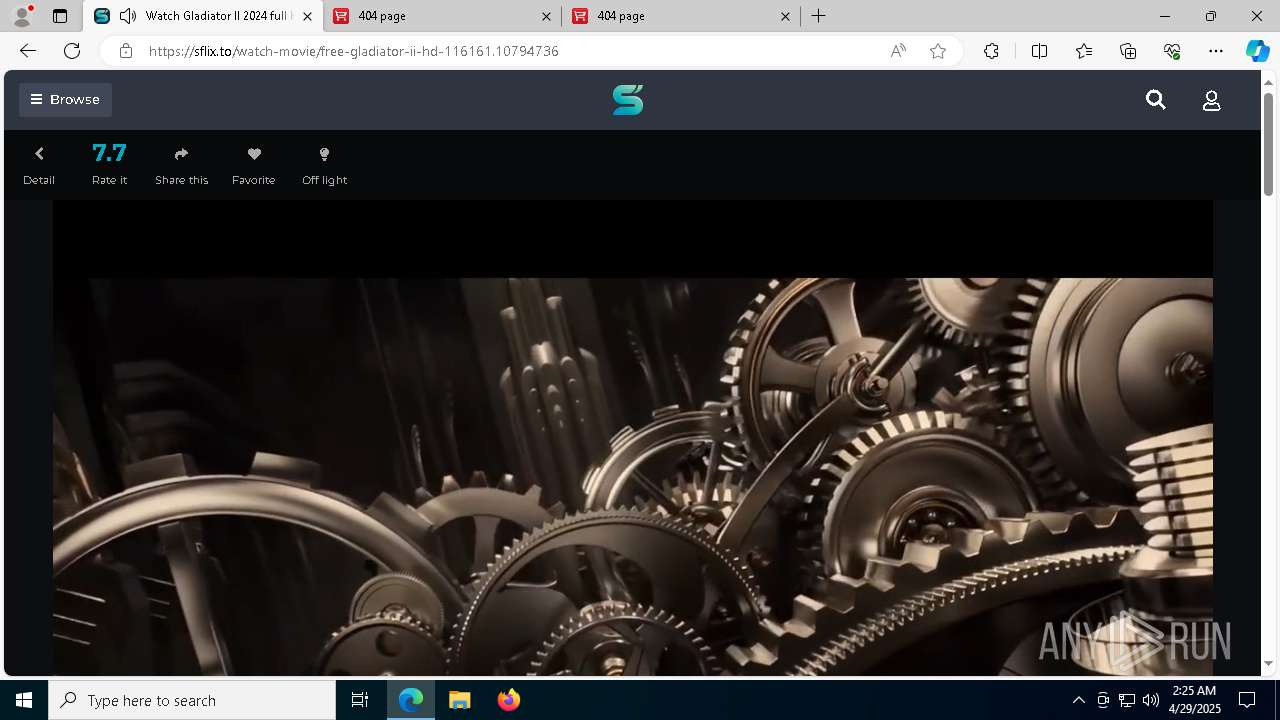The width and height of the screenshot is (1280, 720).
Task: Mute the Gladiator tab audio
Action: (128, 16)
